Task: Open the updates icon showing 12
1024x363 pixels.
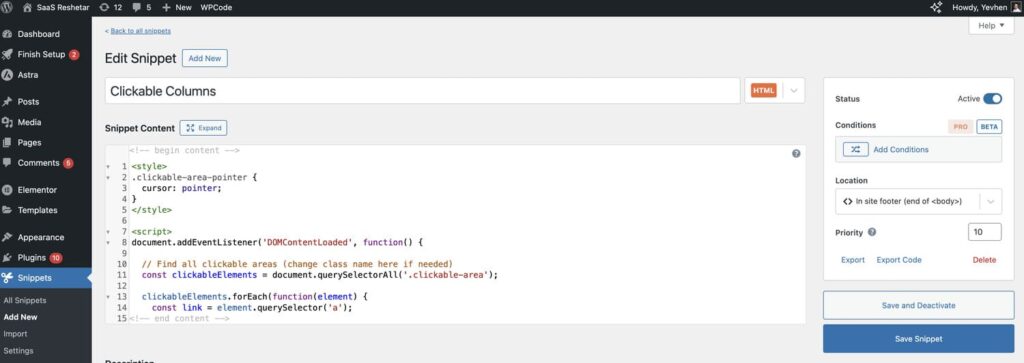Action: coord(105,8)
